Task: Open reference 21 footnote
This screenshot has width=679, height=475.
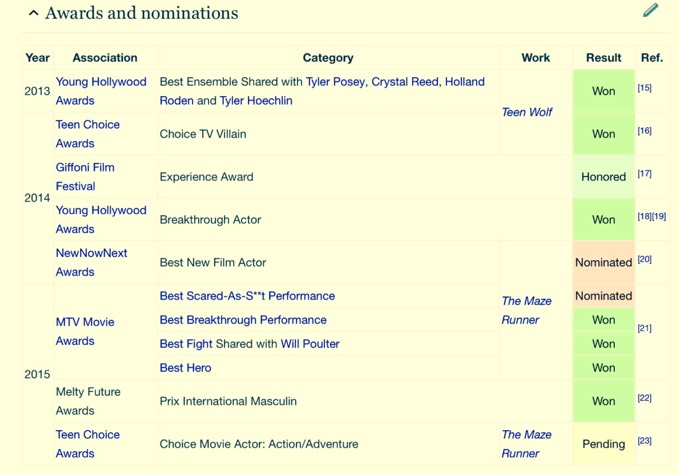Action: [644, 328]
